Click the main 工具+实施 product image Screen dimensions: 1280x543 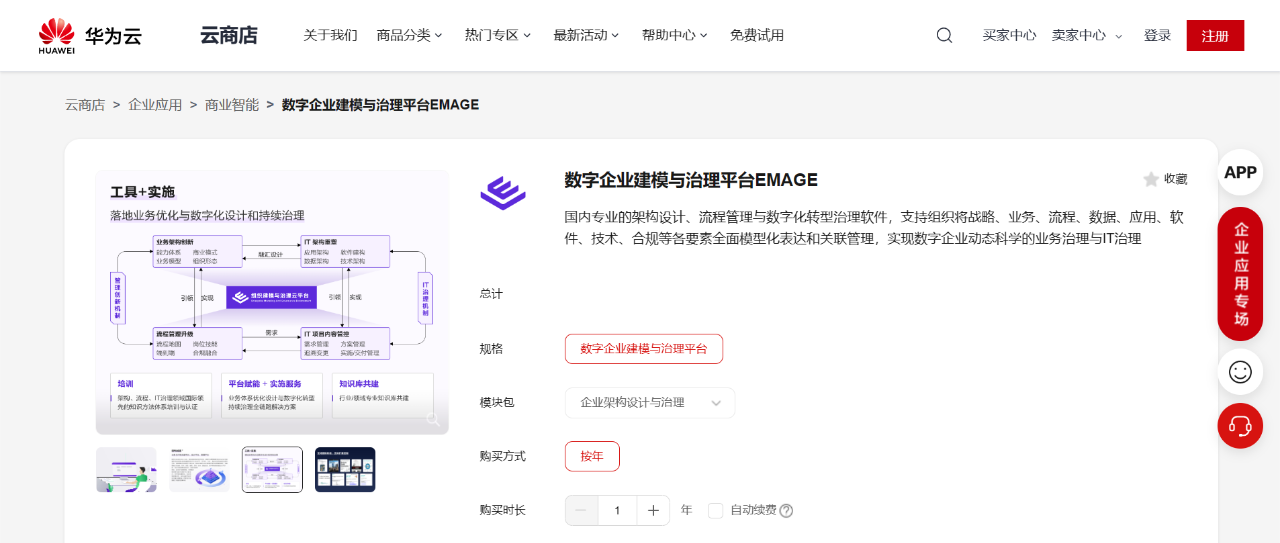pos(272,302)
